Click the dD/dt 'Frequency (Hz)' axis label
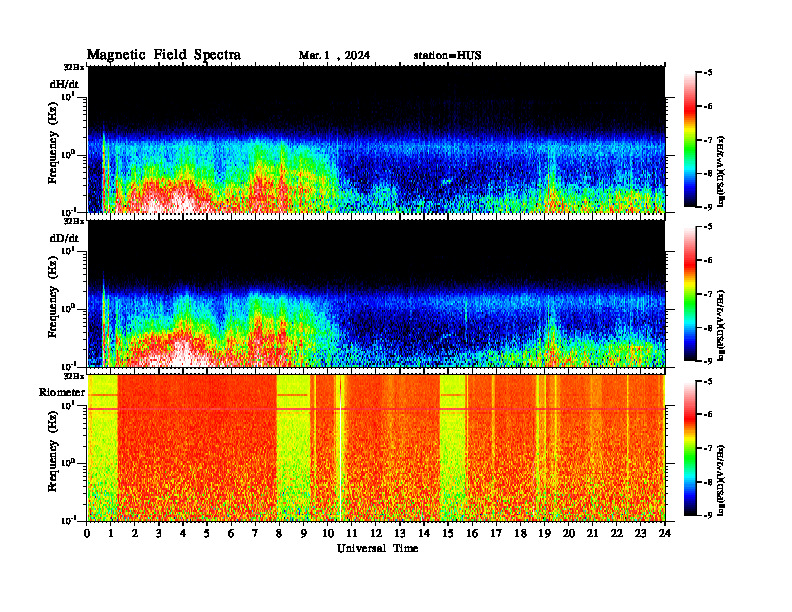Screen dimensions: 792x612 coord(53,296)
